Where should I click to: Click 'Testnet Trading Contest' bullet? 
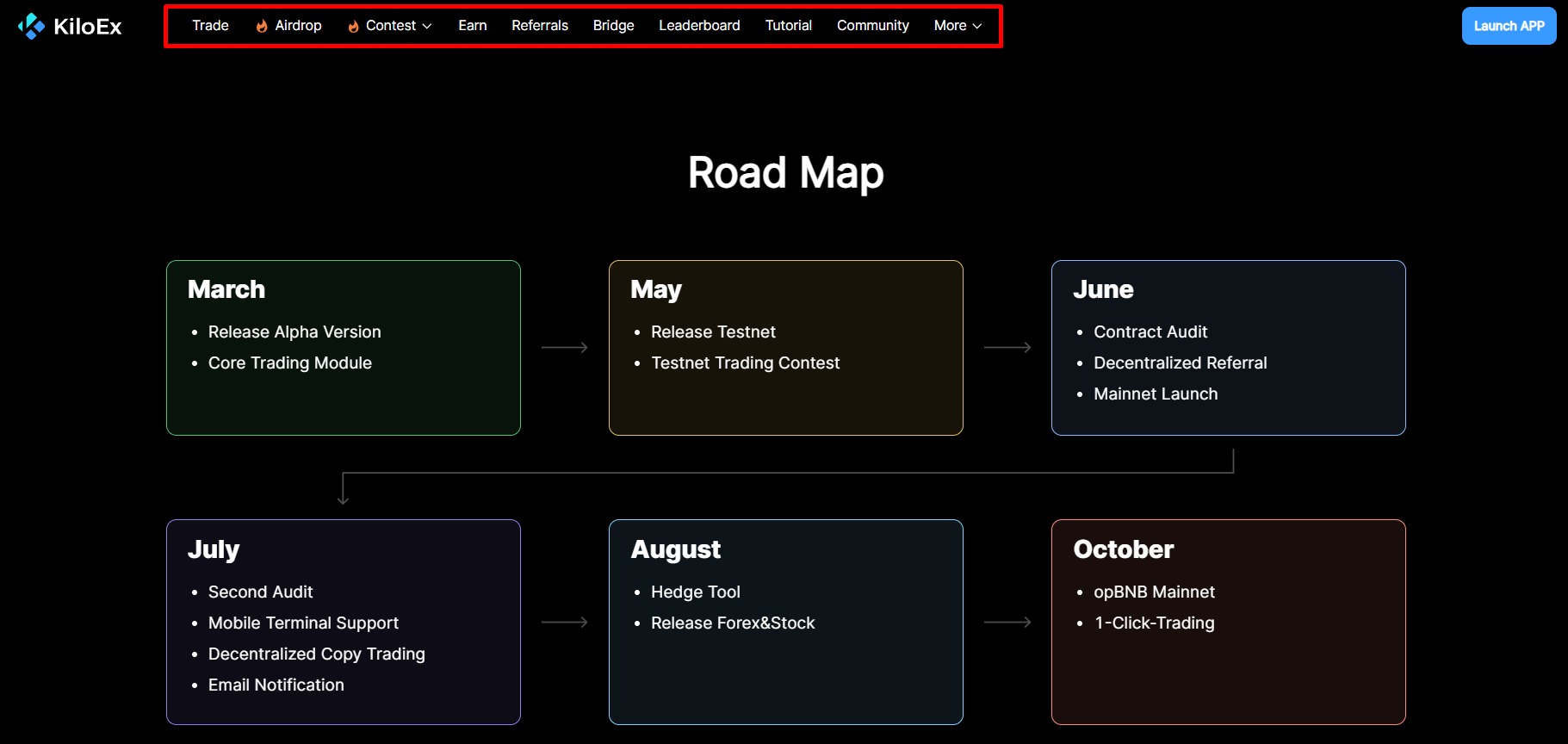[x=745, y=363]
